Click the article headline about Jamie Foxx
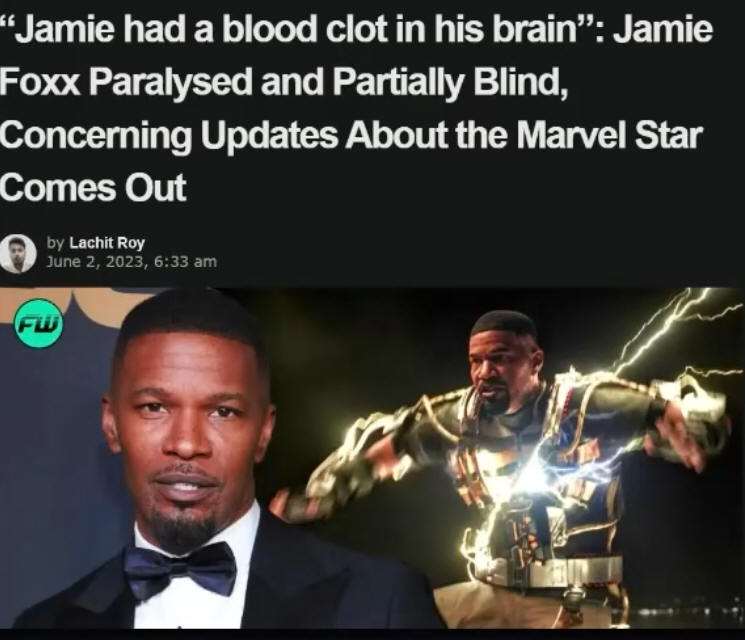Screen dimensions: 745x640 (x=355, y=108)
